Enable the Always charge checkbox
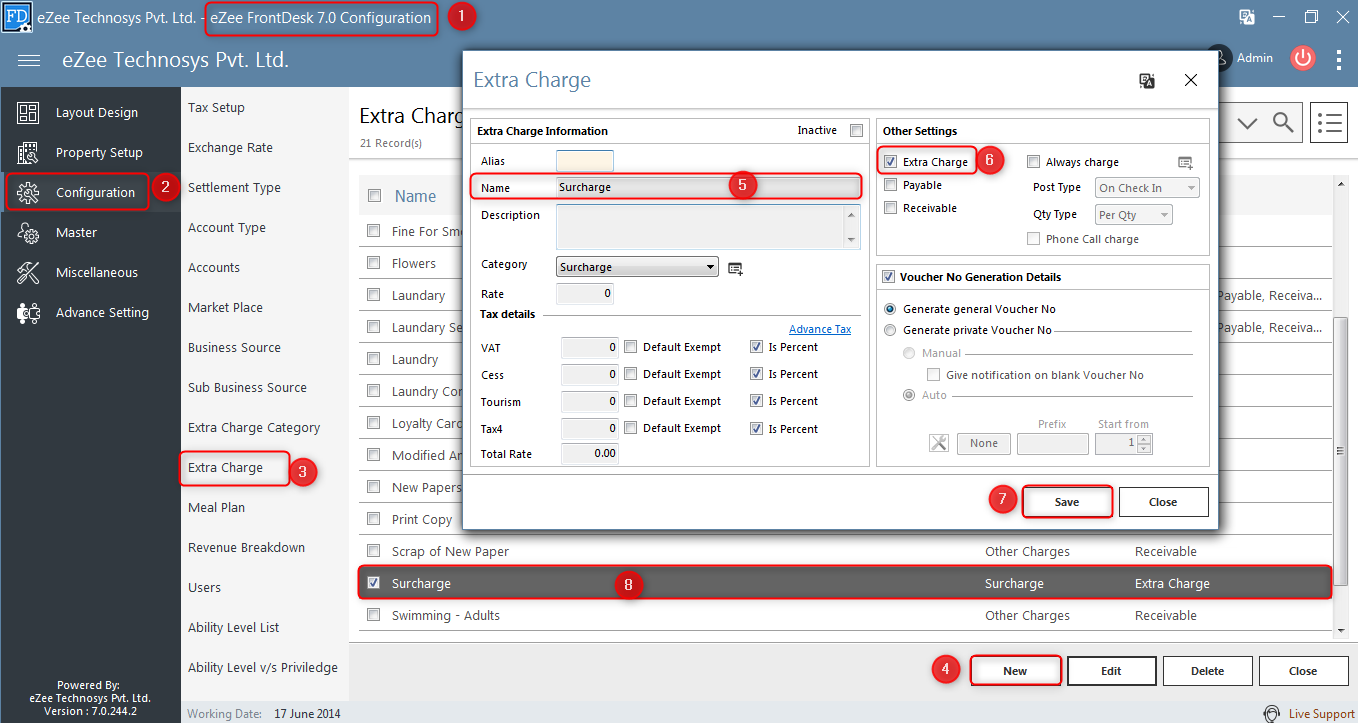This screenshot has height=723, width=1358. coord(1034,162)
